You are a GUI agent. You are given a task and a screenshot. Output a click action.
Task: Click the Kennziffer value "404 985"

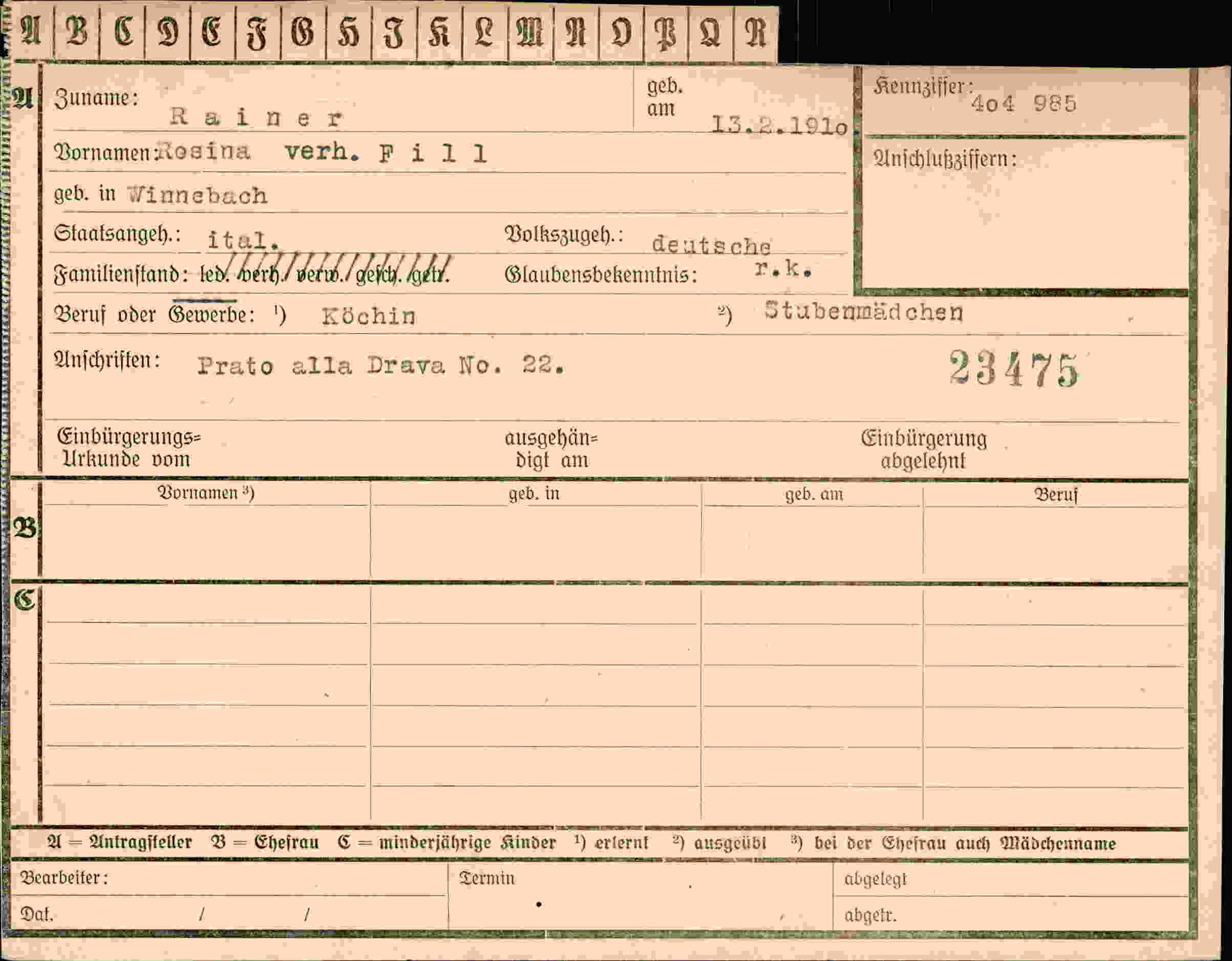pos(1024,104)
